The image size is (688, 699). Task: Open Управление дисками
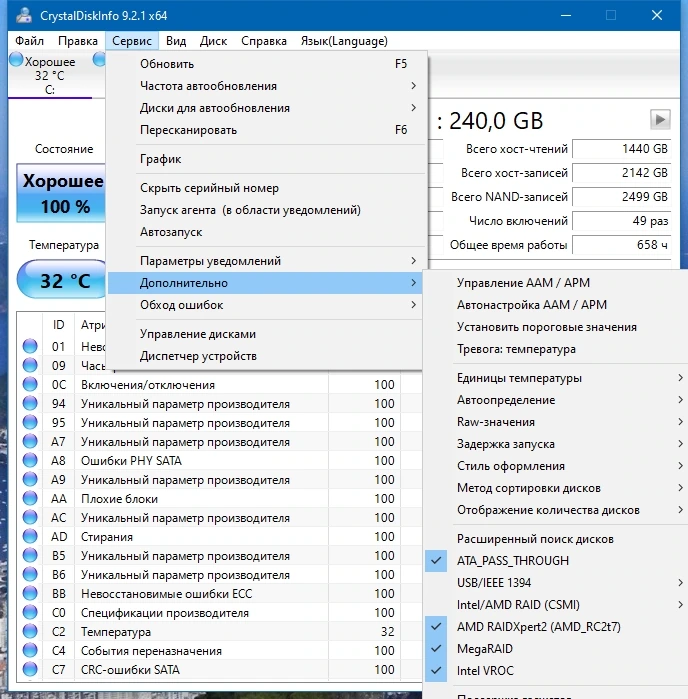265,334
